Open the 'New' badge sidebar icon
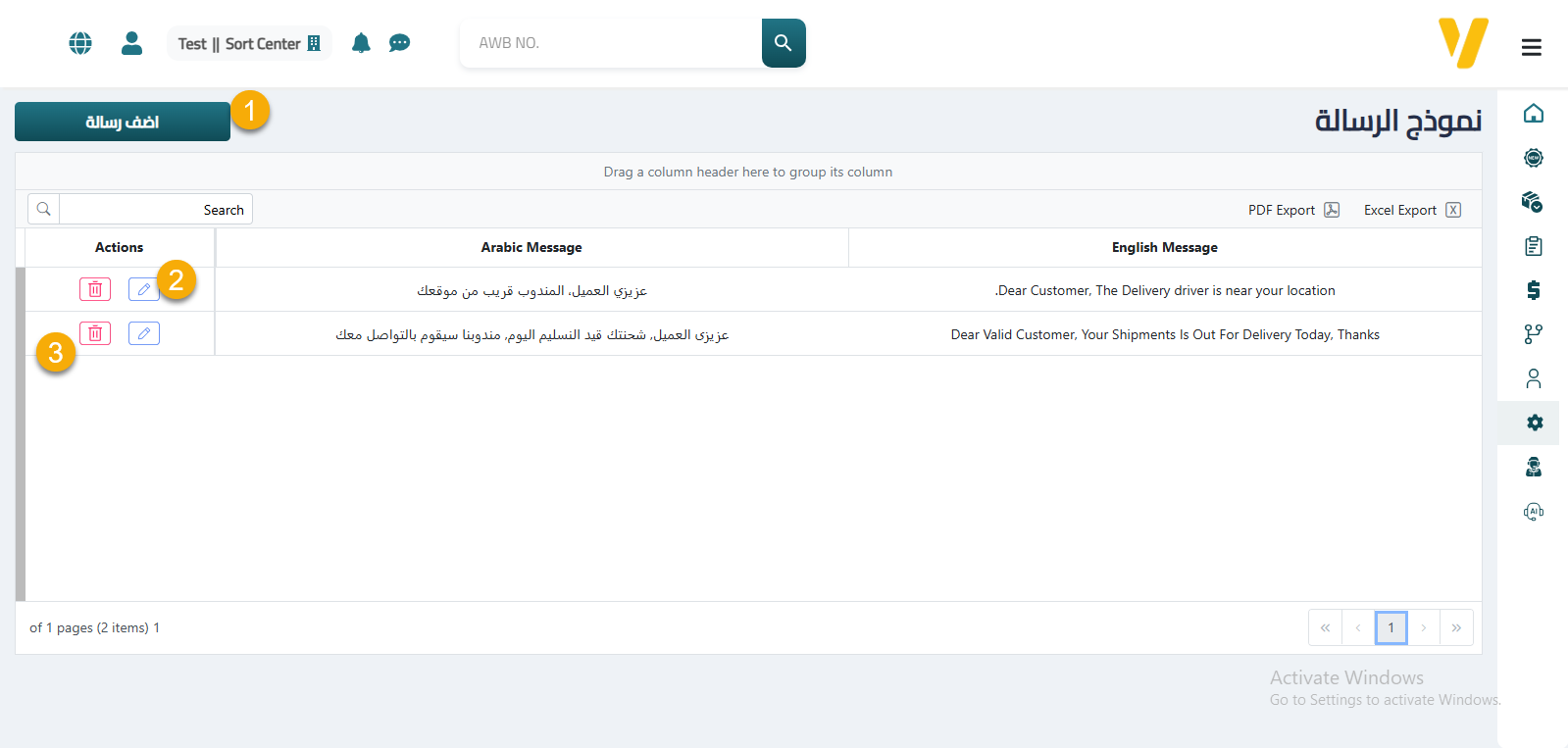The width and height of the screenshot is (1568, 748). coord(1534,158)
